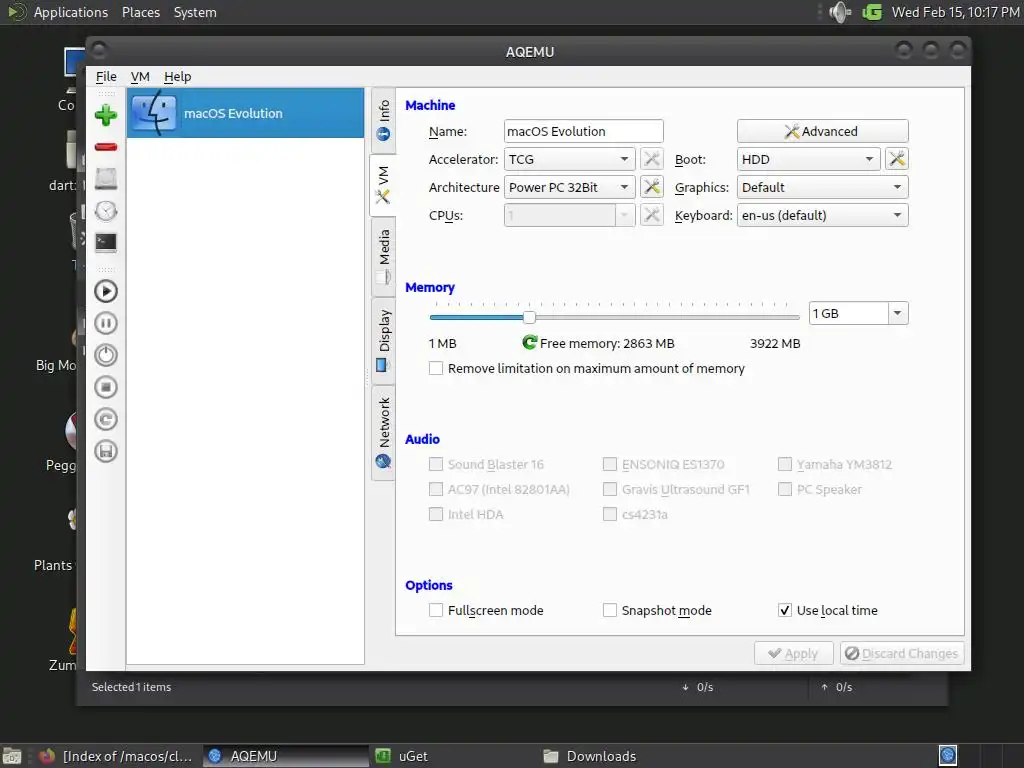
Task: Switch to the Display tab
Action: pyautogui.click(x=383, y=341)
